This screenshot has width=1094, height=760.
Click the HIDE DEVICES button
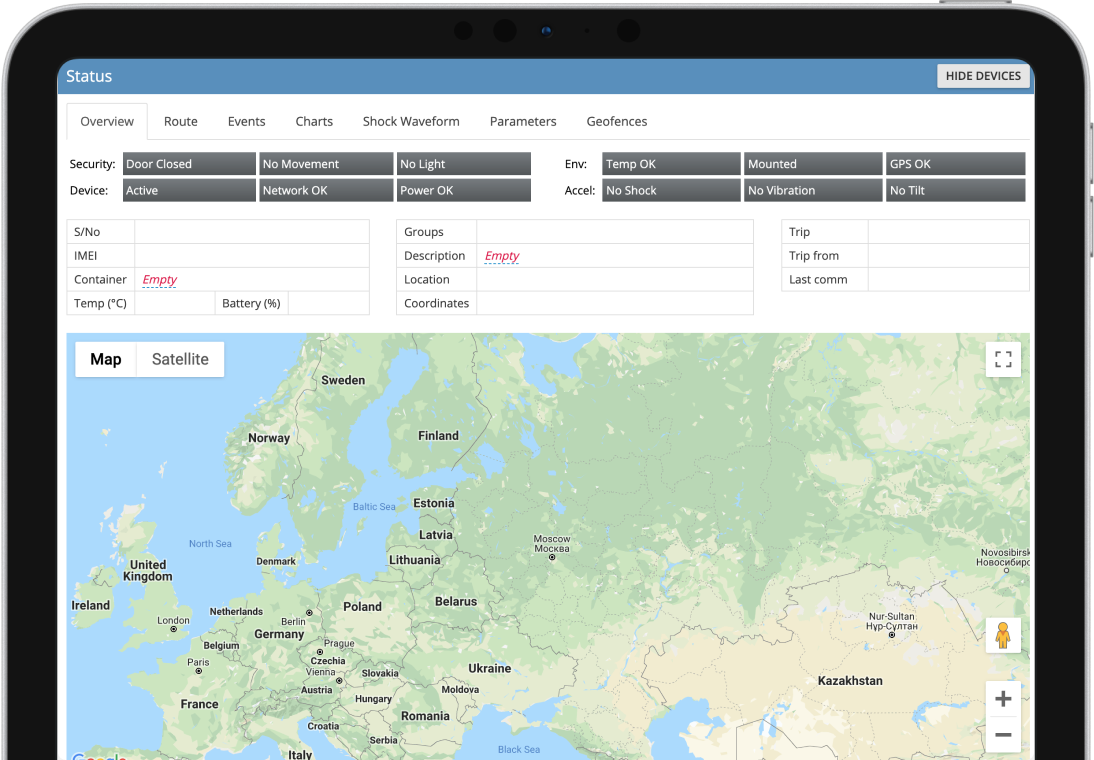pos(982,76)
